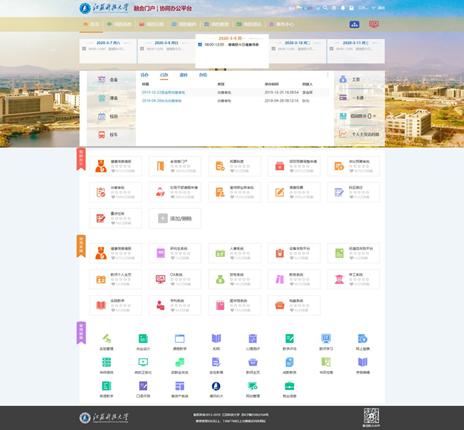This screenshot has height=430, width=464.
Task: Select the 2020-3-11 schedule card
Action: (x=356, y=51)
